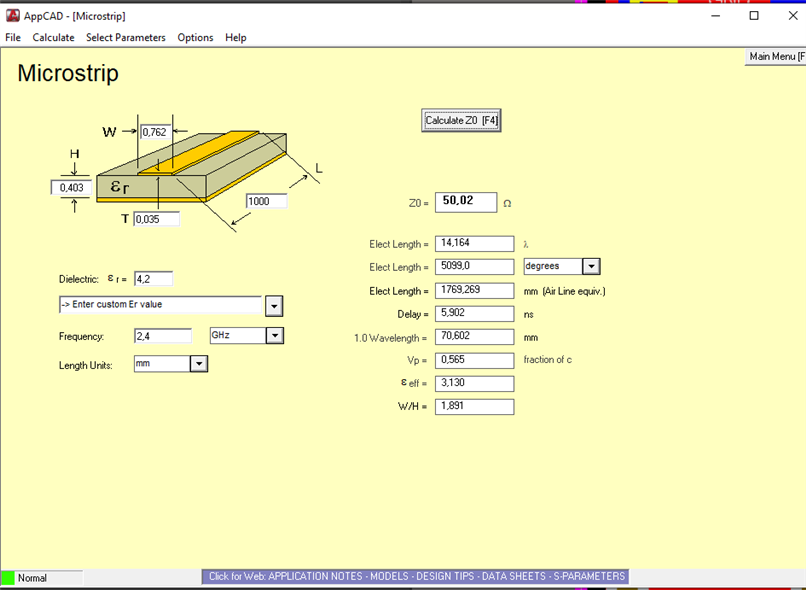Click the green status indicator square
Screen dimensions: 806x590
pyautogui.click(x=8, y=578)
